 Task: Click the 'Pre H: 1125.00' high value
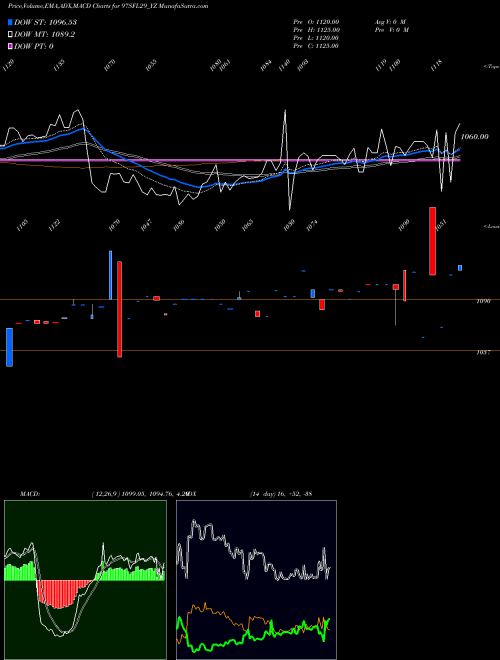pyautogui.click(x=316, y=30)
